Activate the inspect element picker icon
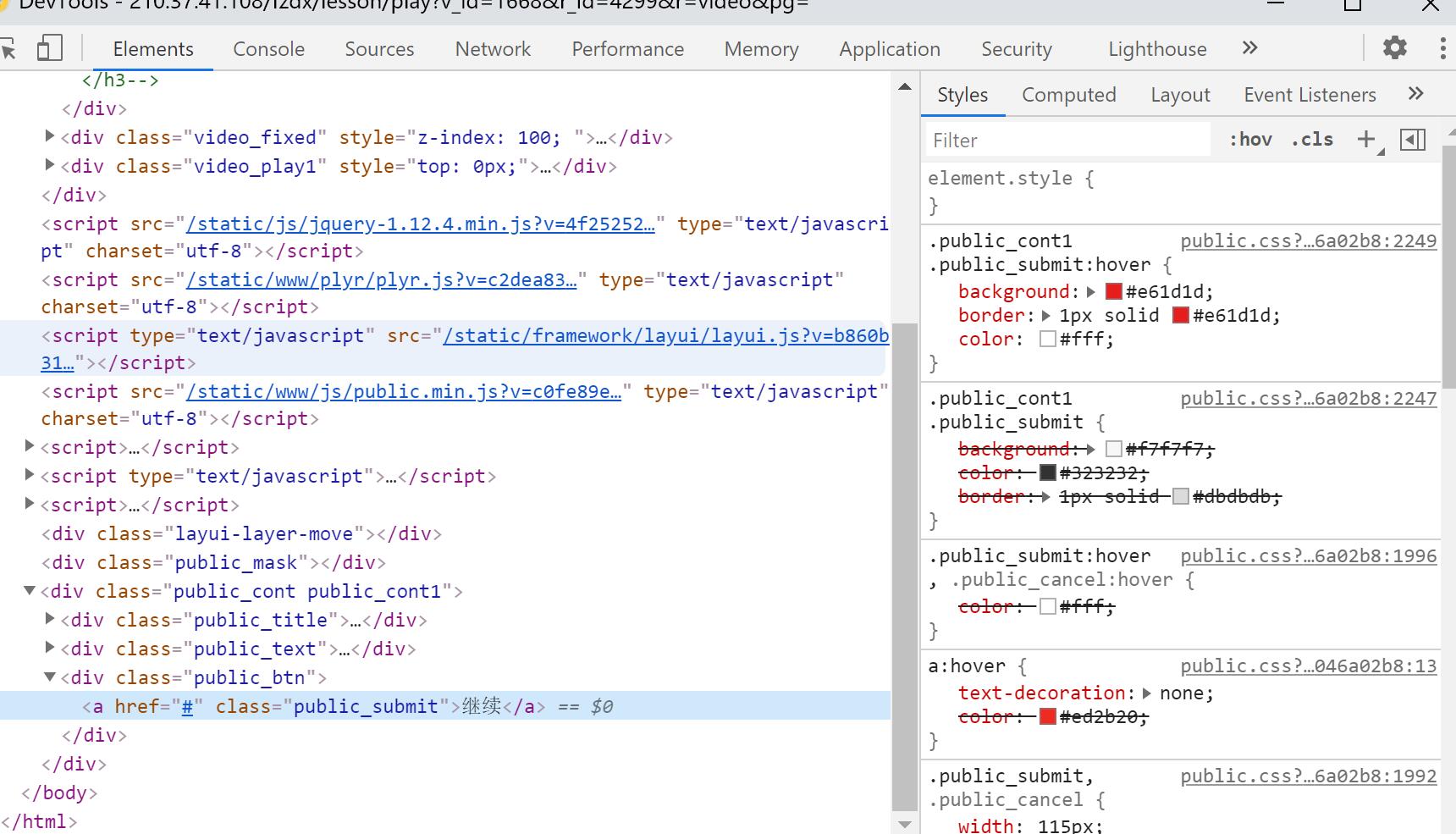The width and height of the screenshot is (1456, 834). 8,48
